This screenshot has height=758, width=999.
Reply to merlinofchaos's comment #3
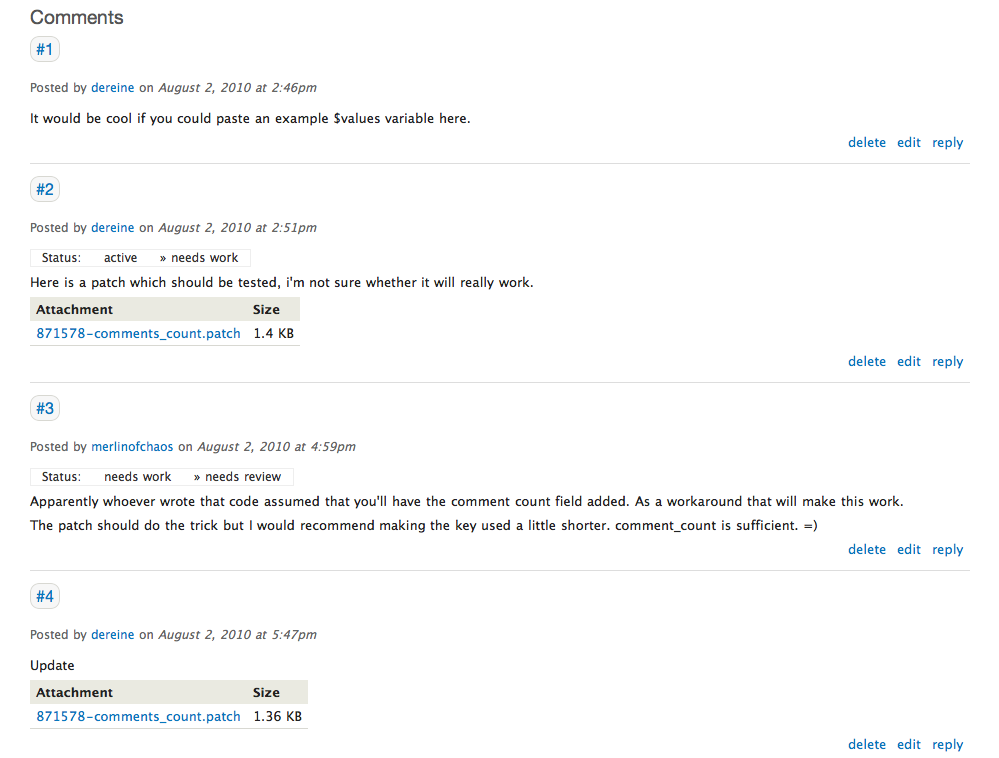(x=947, y=550)
